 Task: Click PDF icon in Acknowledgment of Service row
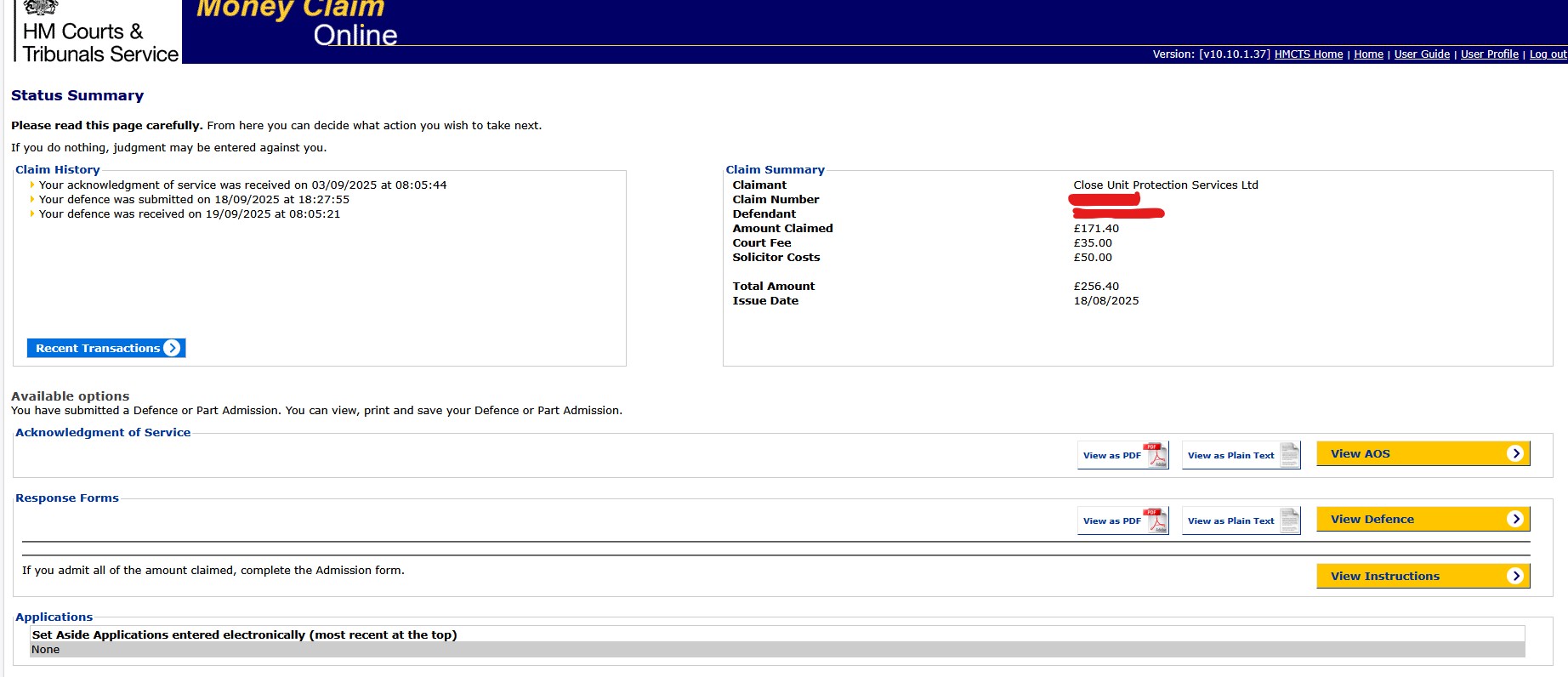[x=1156, y=455]
